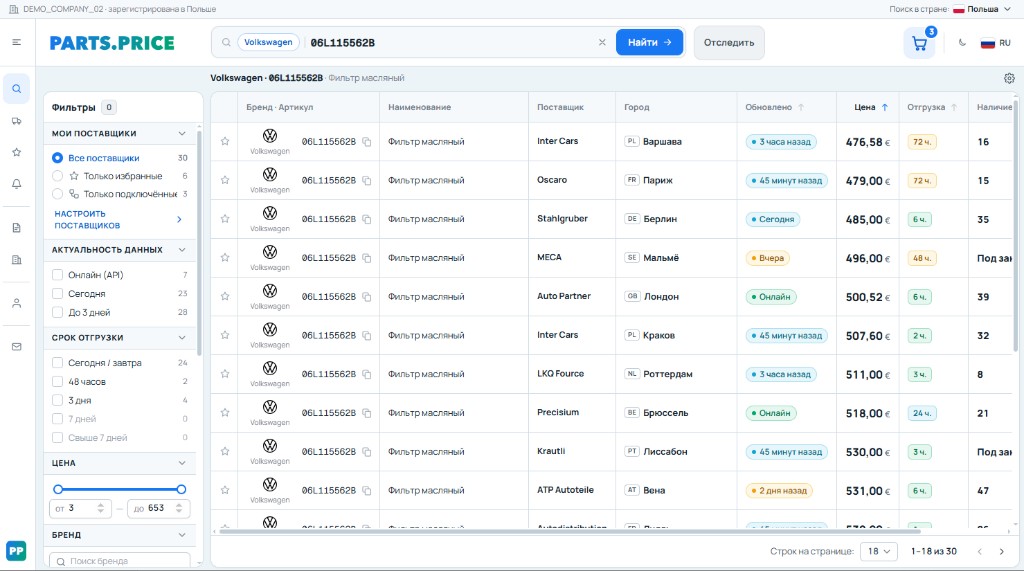
Task: Star the Oscaro row
Action: 225,180
